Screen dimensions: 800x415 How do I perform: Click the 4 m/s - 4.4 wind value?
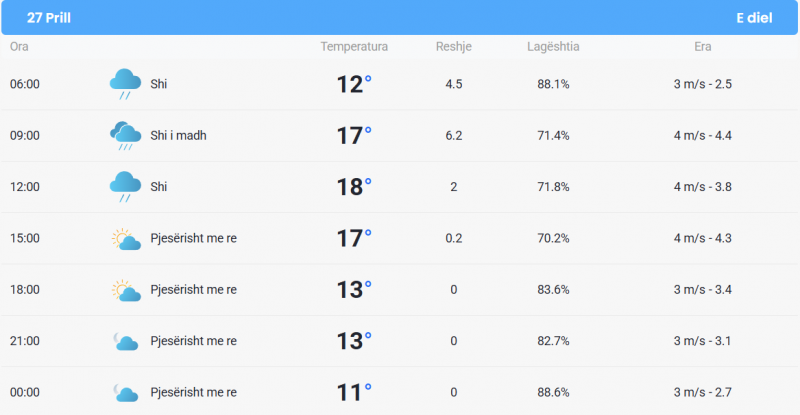[703, 135]
